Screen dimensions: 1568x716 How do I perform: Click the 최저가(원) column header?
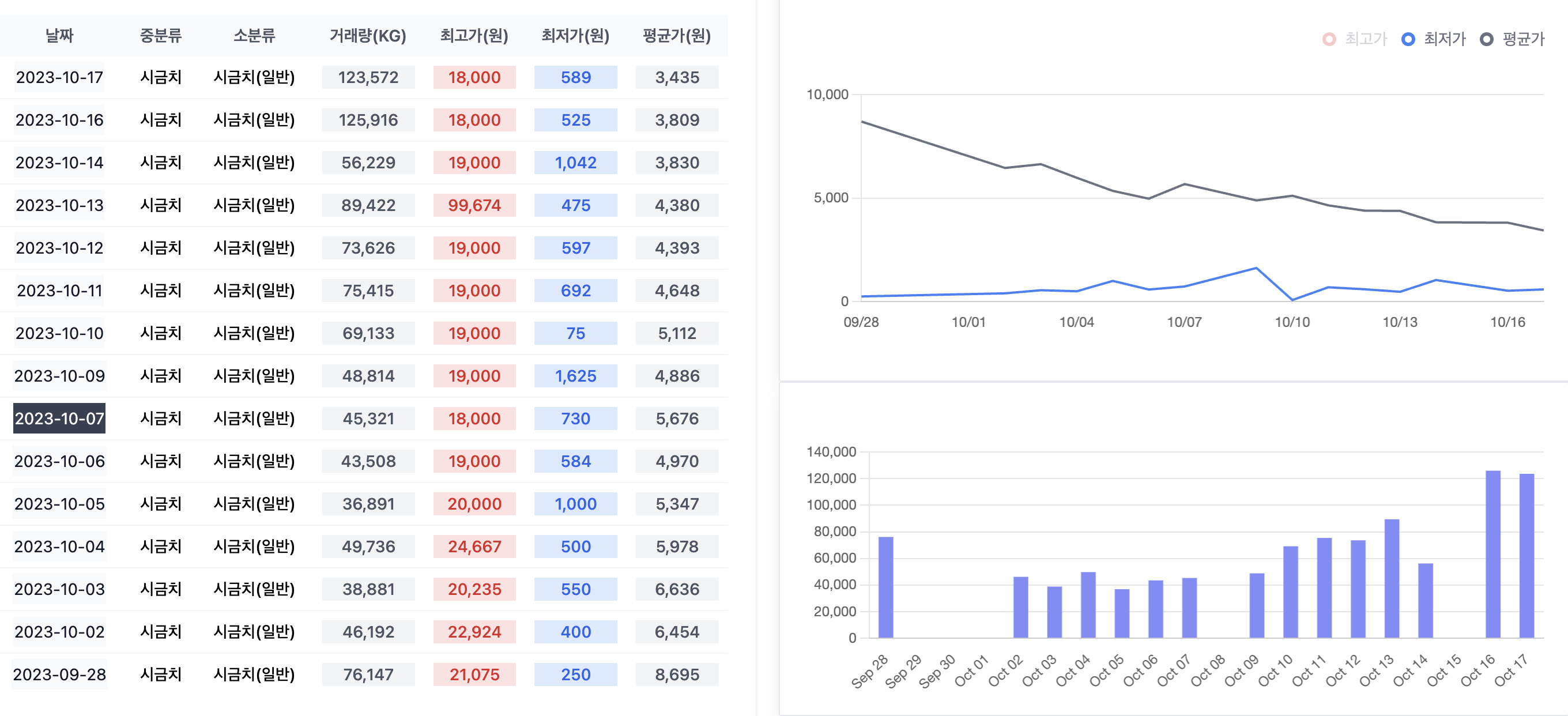(x=576, y=35)
